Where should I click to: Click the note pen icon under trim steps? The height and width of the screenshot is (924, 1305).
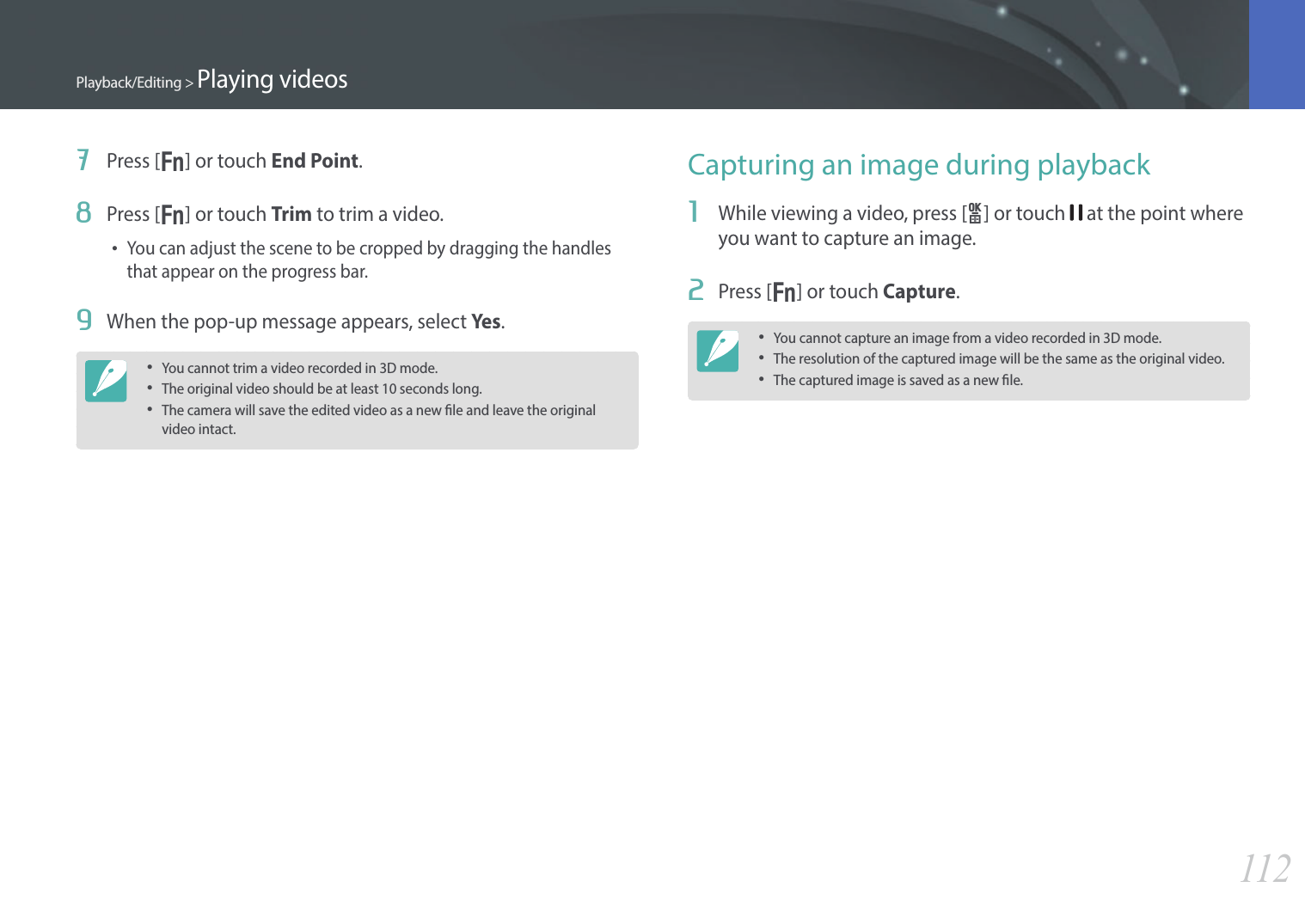106,381
